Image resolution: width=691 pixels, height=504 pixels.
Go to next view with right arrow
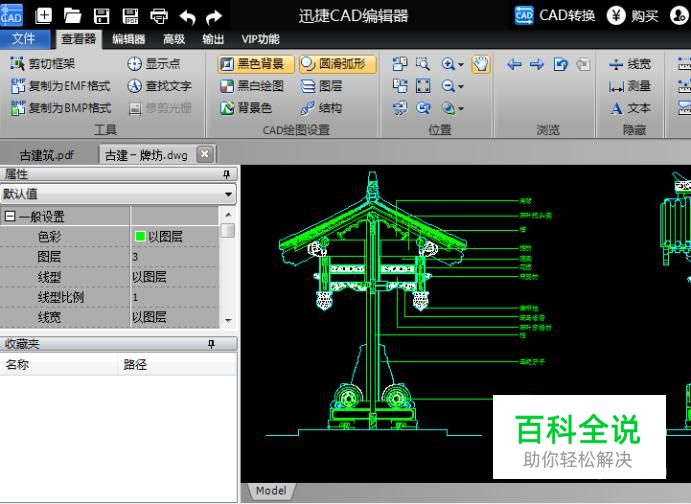(537, 65)
